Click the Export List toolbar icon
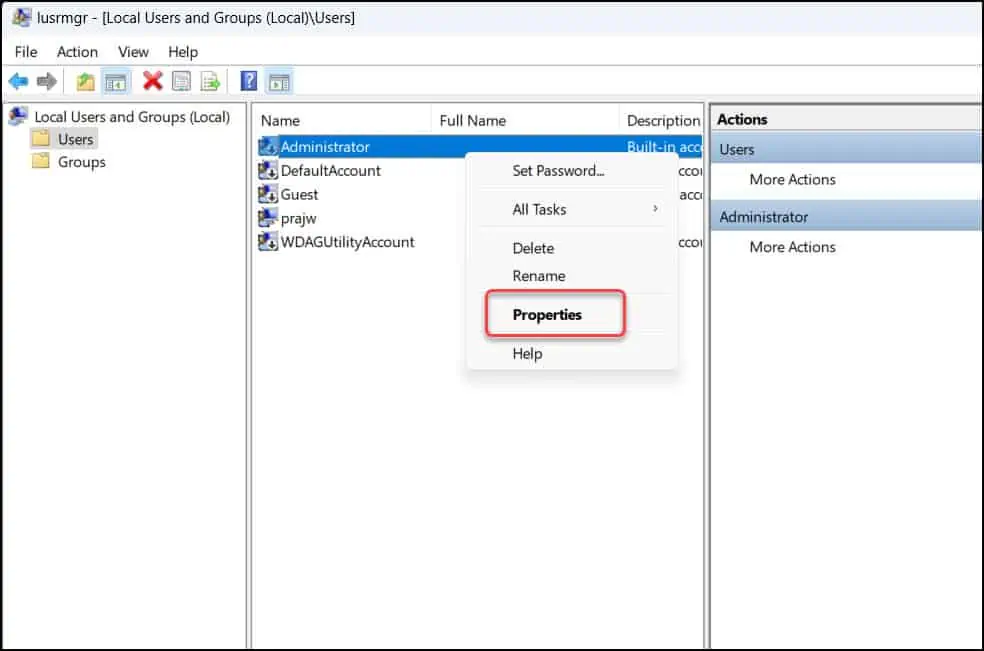This screenshot has width=984, height=651. (x=210, y=82)
